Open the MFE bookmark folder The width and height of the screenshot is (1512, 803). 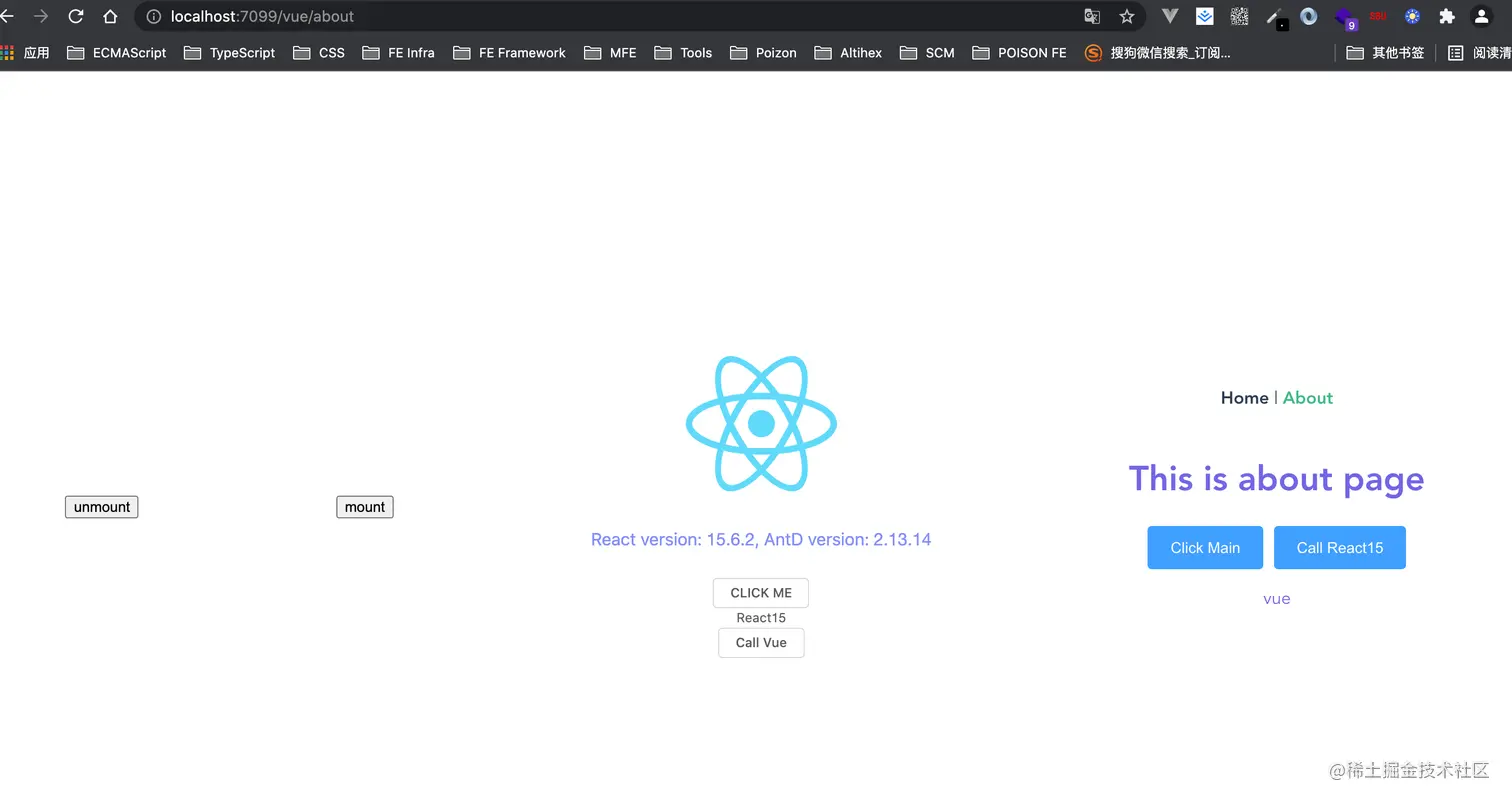[610, 53]
